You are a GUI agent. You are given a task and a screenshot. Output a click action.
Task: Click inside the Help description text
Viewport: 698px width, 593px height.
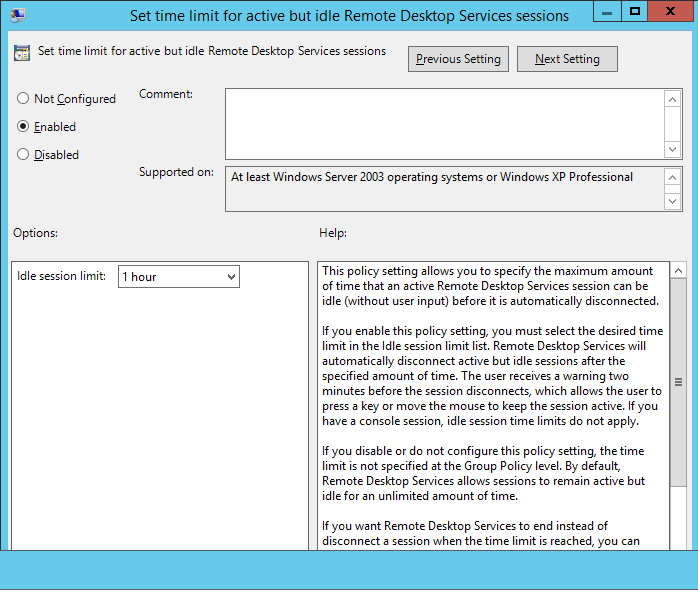[492, 400]
